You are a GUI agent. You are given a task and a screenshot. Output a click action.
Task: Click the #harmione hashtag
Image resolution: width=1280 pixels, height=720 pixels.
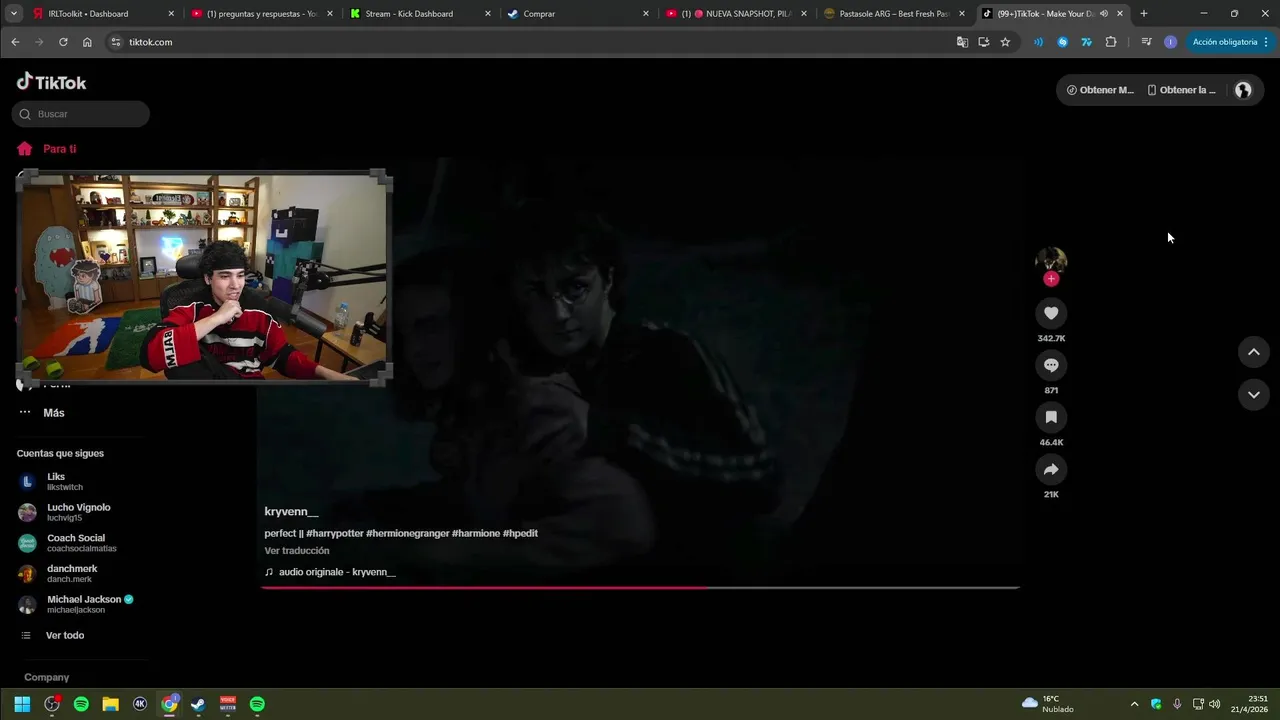pyautogui.click(x=476, y=534)
